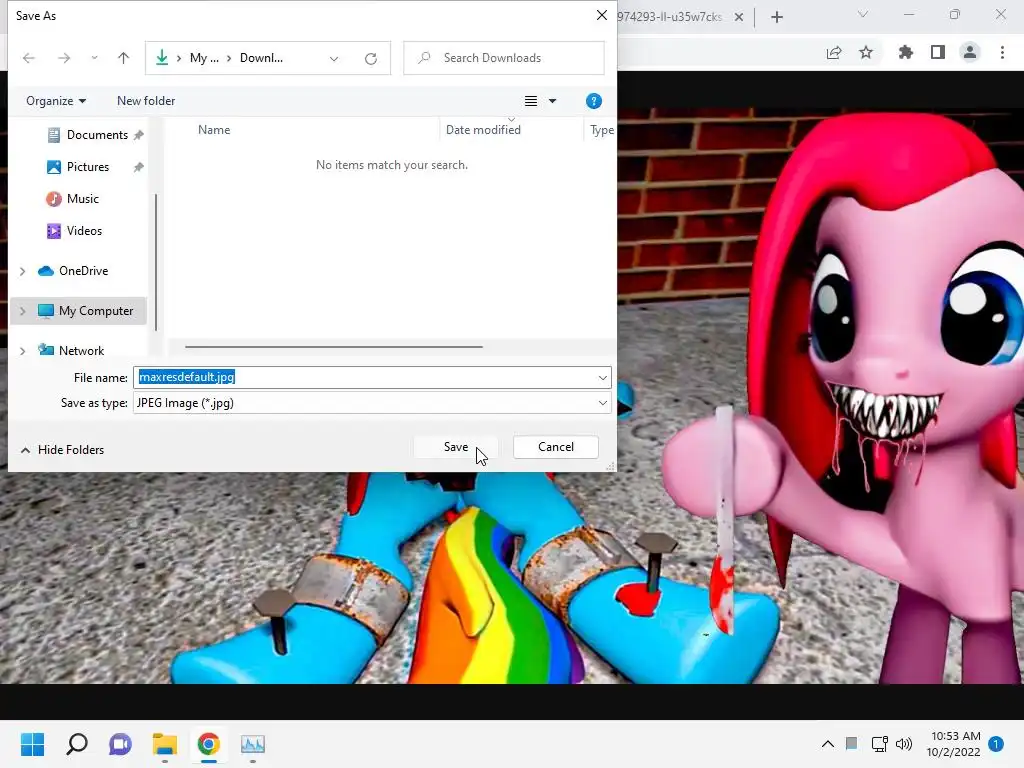Open the more view options arrow
1024x768 pixels.
pos(552,101)
